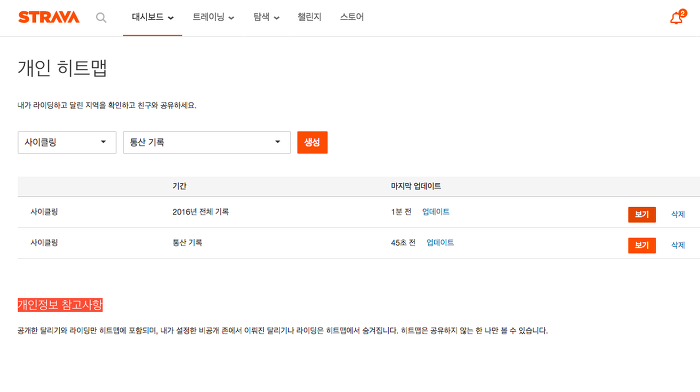Click the 개인 히트맵 page title

62,68
